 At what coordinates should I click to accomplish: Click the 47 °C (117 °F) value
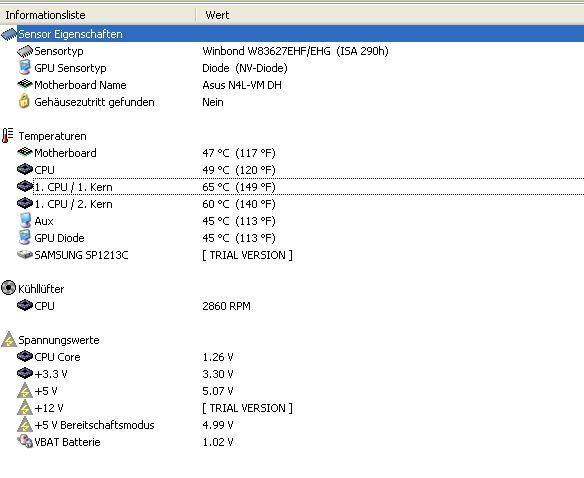point(239,153)
